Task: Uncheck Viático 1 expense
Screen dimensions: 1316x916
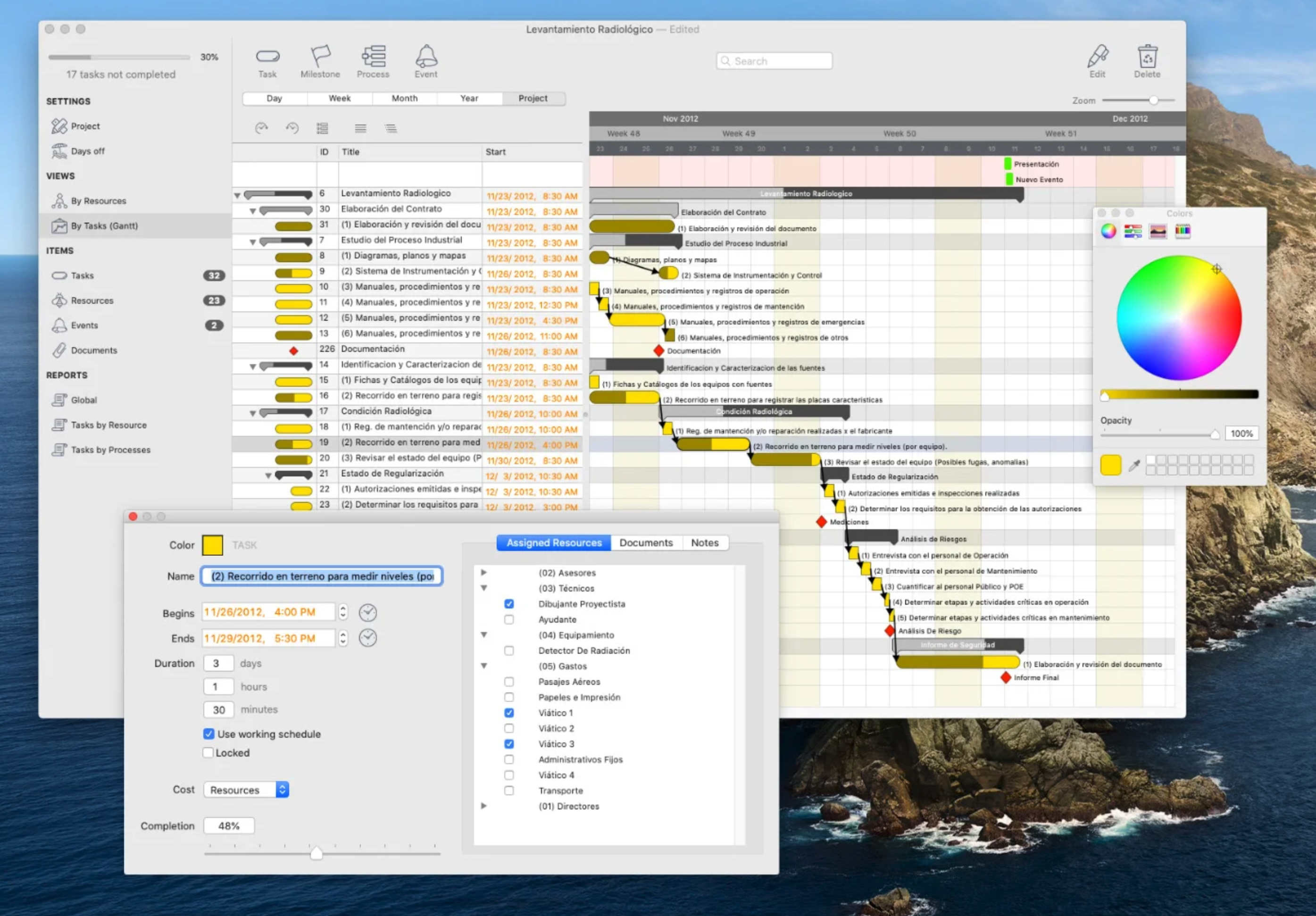Action: (x=509, y=713)
